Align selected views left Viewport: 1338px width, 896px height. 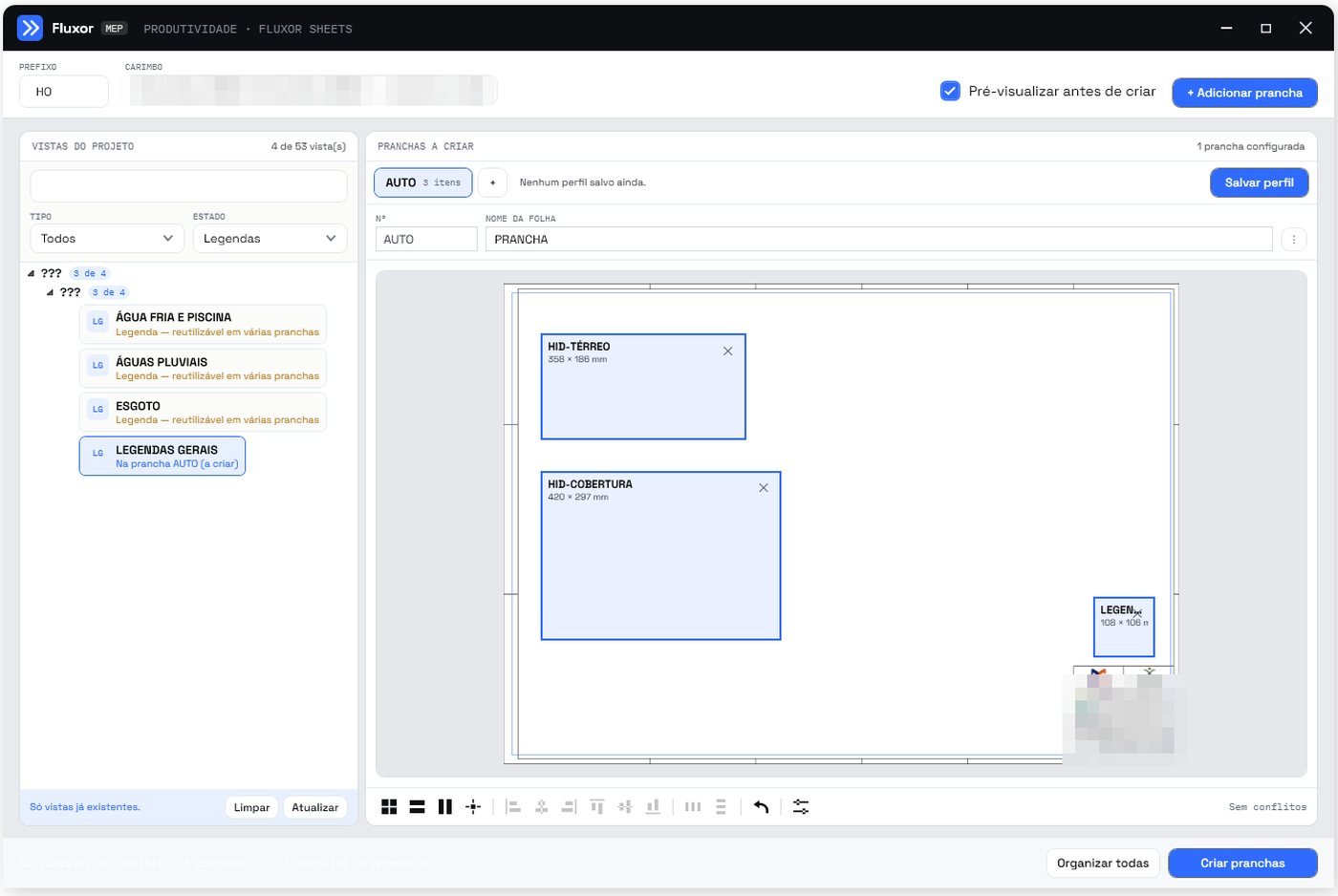click(513, 807)
